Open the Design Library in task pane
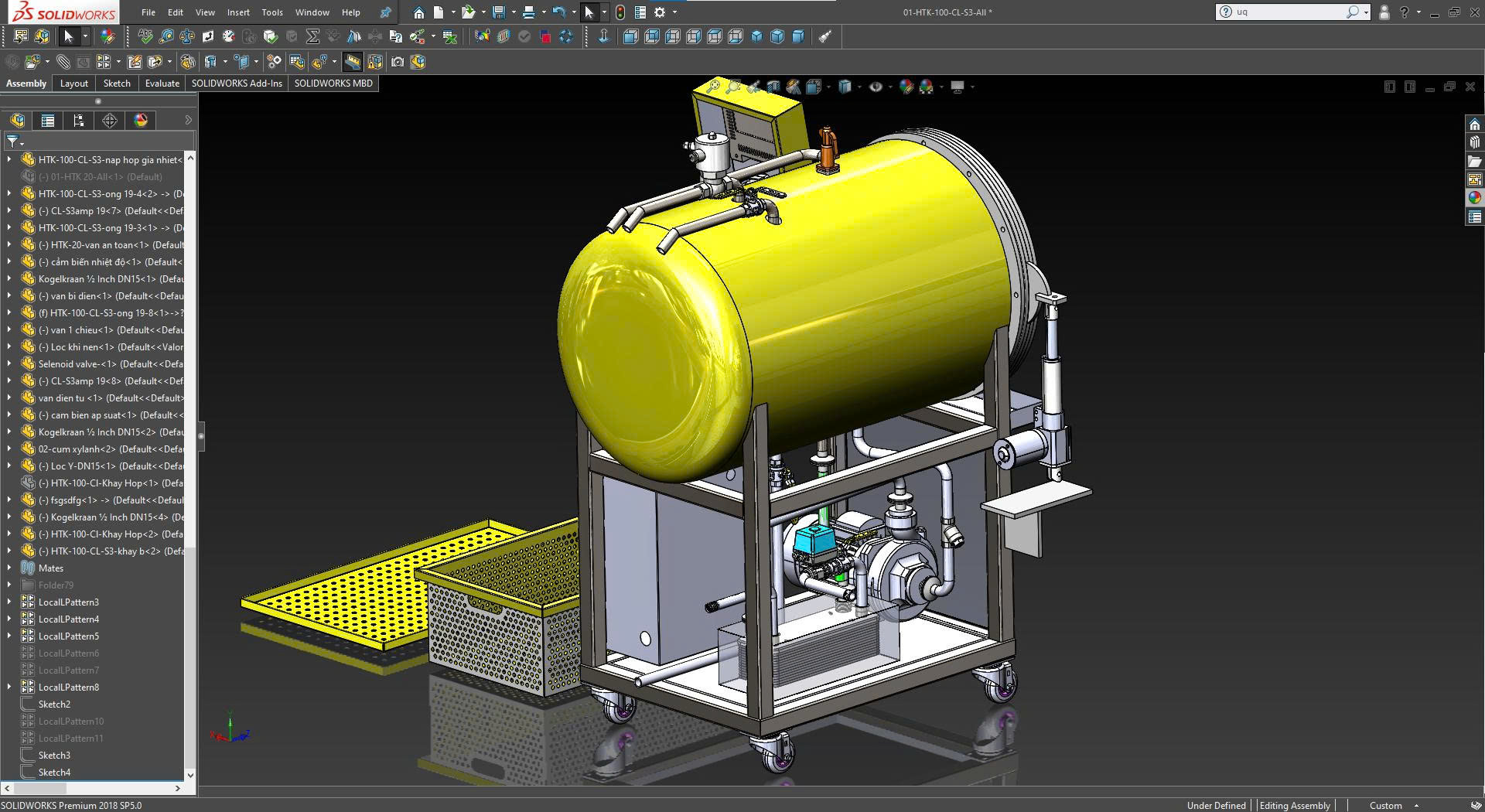 coord(1475,142)
